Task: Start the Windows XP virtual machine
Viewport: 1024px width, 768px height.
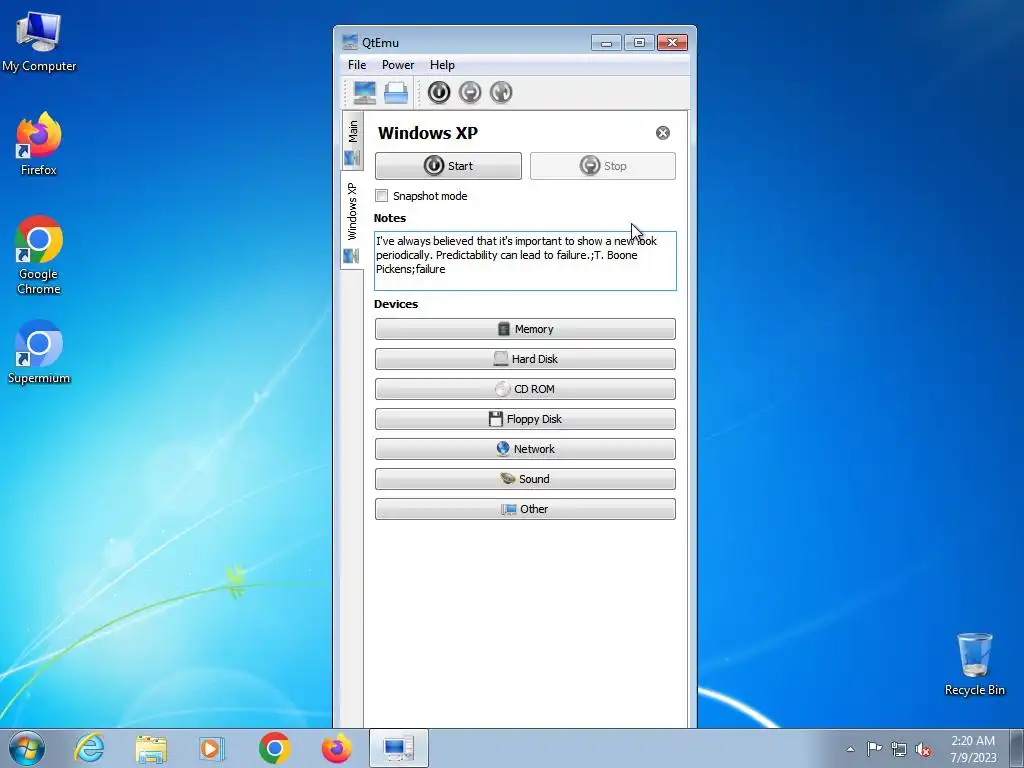Action: tap(448, 166)
